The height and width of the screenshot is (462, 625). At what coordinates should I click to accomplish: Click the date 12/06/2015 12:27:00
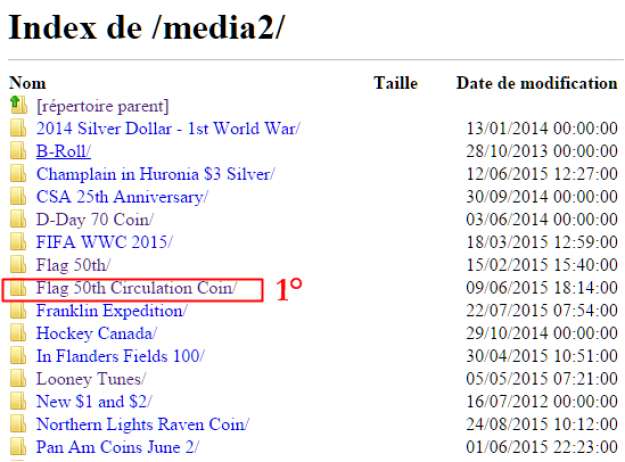click(x=542, y=174)
